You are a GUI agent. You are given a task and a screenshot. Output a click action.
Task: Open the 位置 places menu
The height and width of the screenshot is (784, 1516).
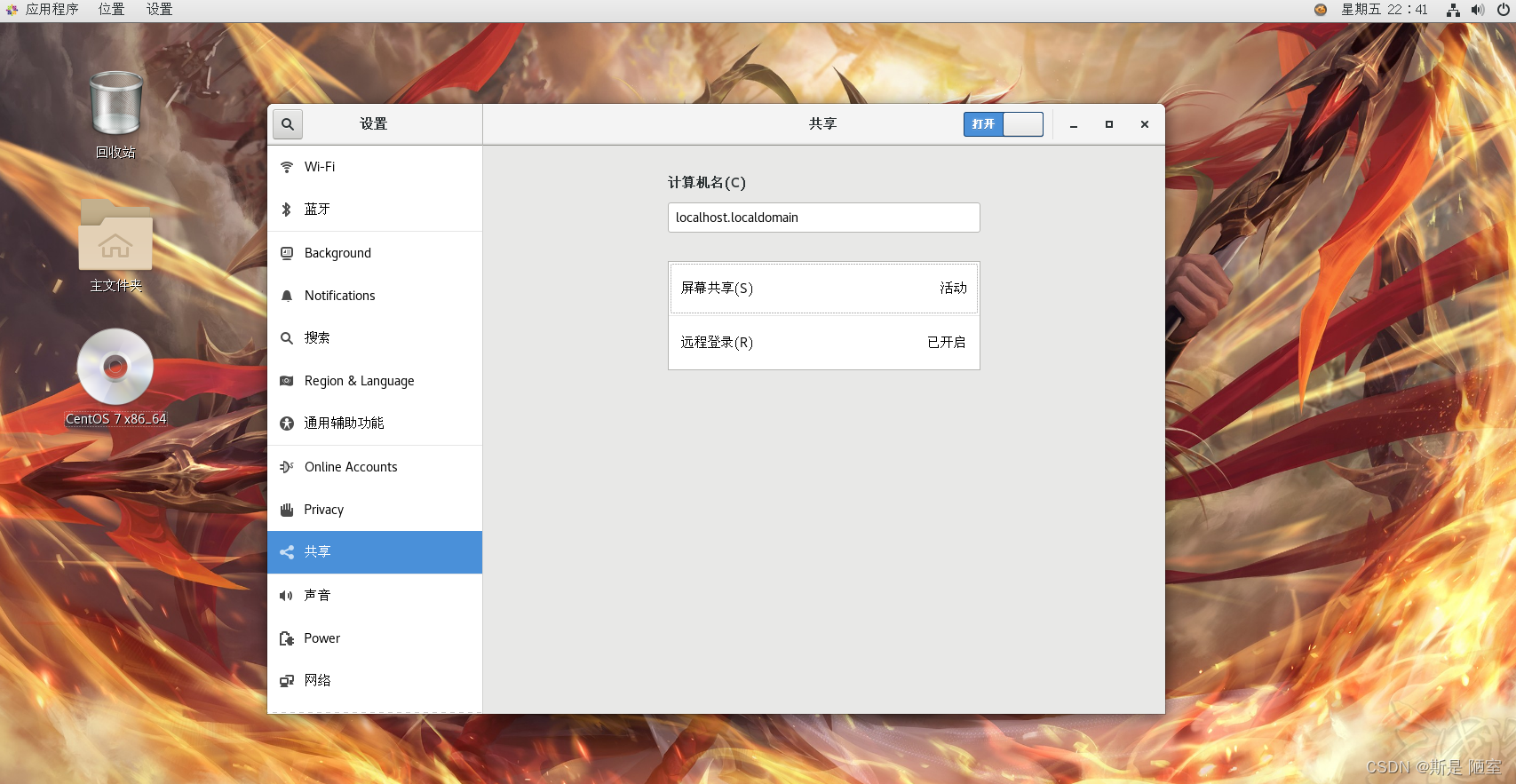click(112, 10)
